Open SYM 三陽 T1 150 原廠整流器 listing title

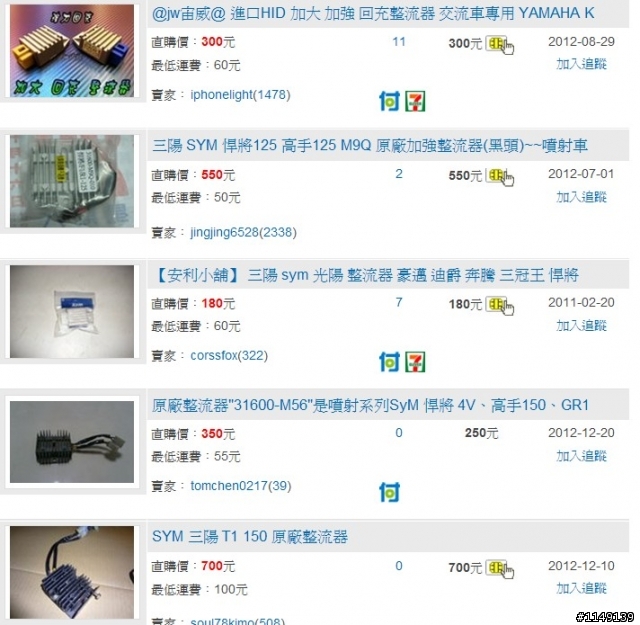tap(250, 536)
